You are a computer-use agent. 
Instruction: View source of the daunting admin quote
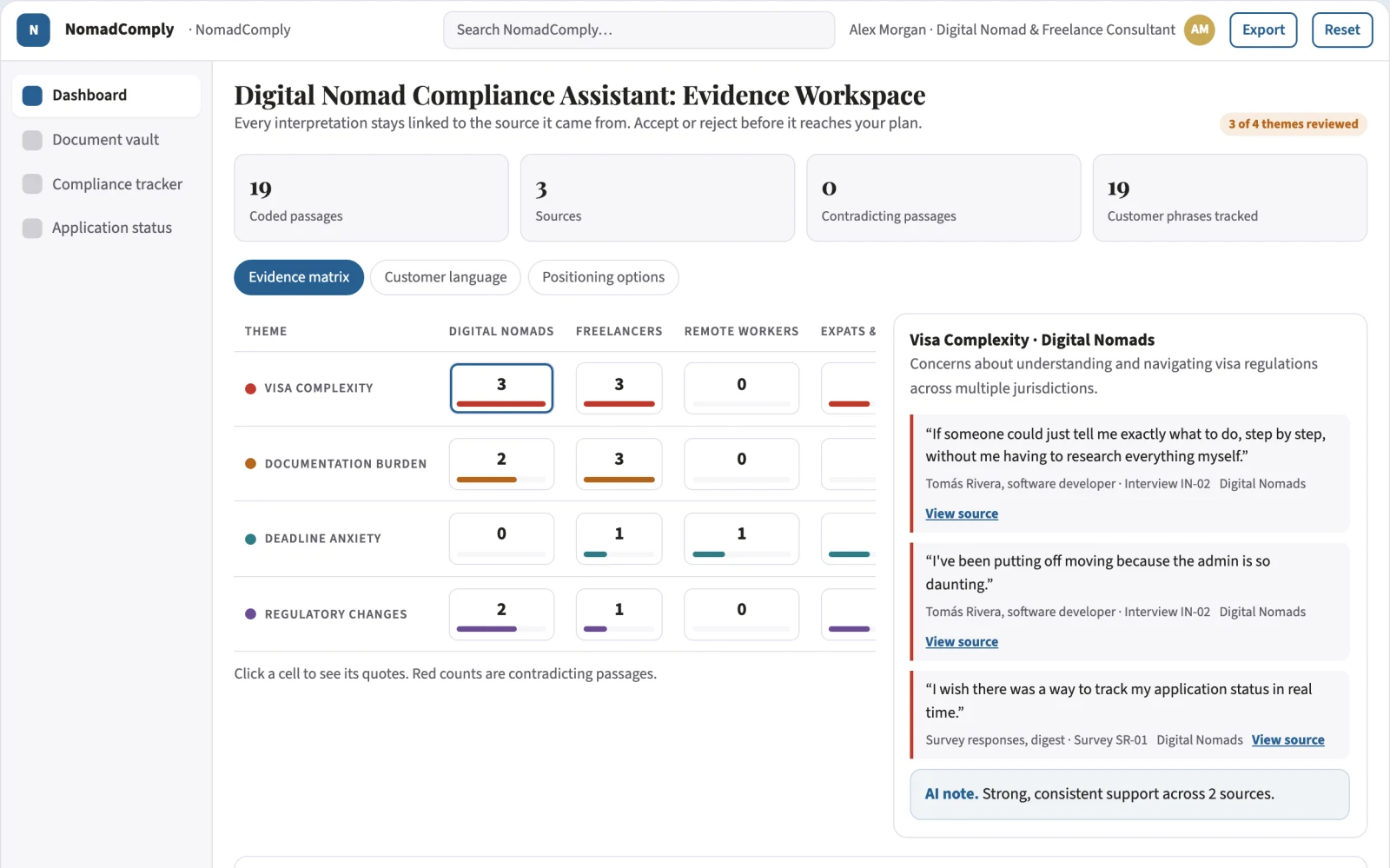(961, 641)
